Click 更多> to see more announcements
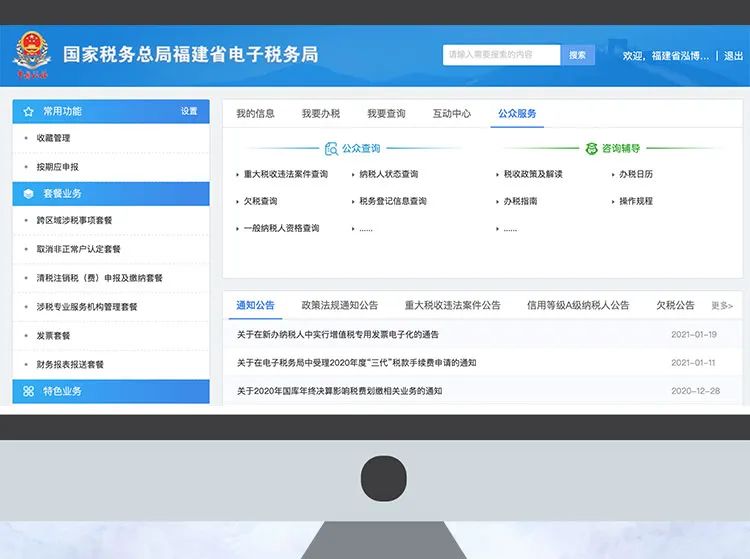Image resolution: width=750 pixels, height=559 pixels. pyautogui.click(x=722, y=306)
